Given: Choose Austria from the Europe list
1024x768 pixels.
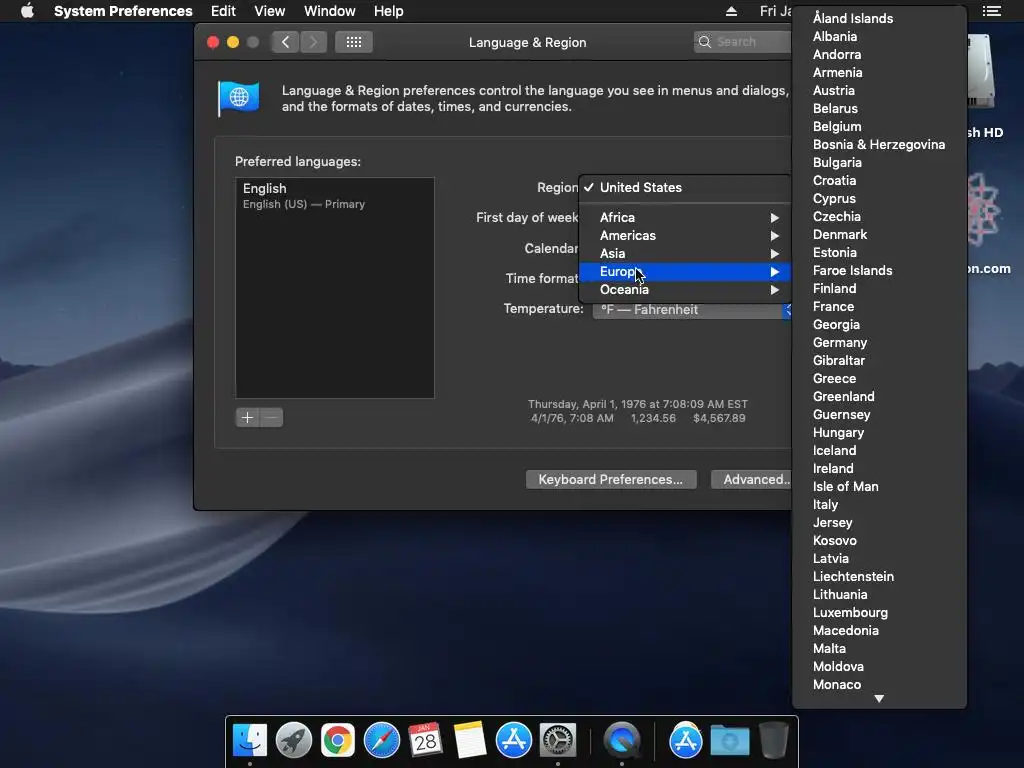Looking at the screenshot, I should coord(879,90).
